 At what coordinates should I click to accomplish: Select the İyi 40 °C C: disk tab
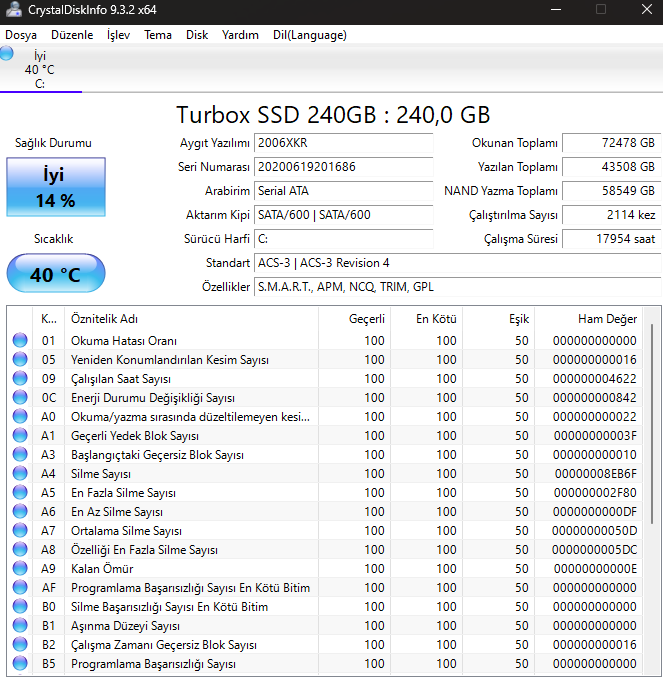click(x=40, y=70)
